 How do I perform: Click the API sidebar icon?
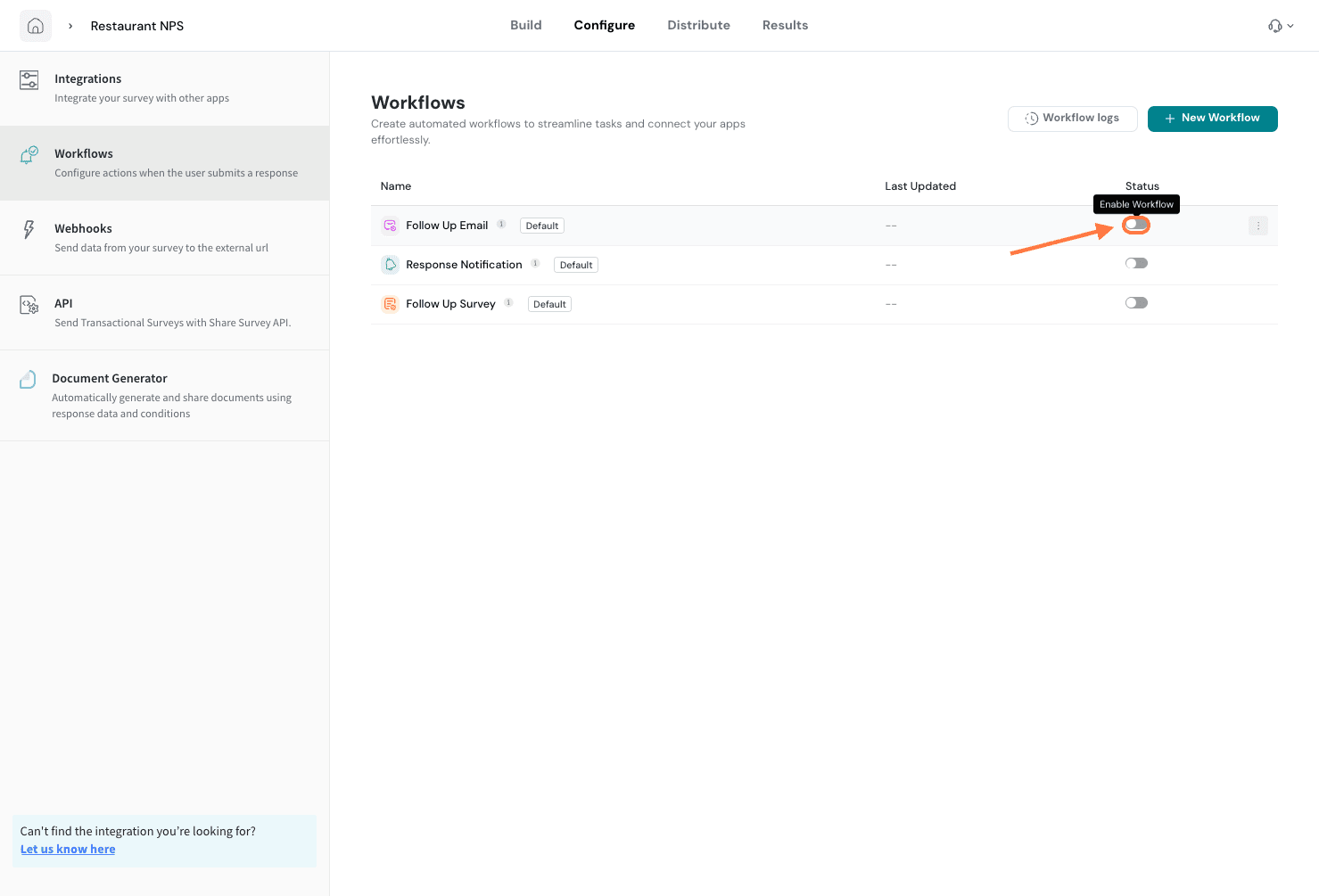click(x=29, y=306)
